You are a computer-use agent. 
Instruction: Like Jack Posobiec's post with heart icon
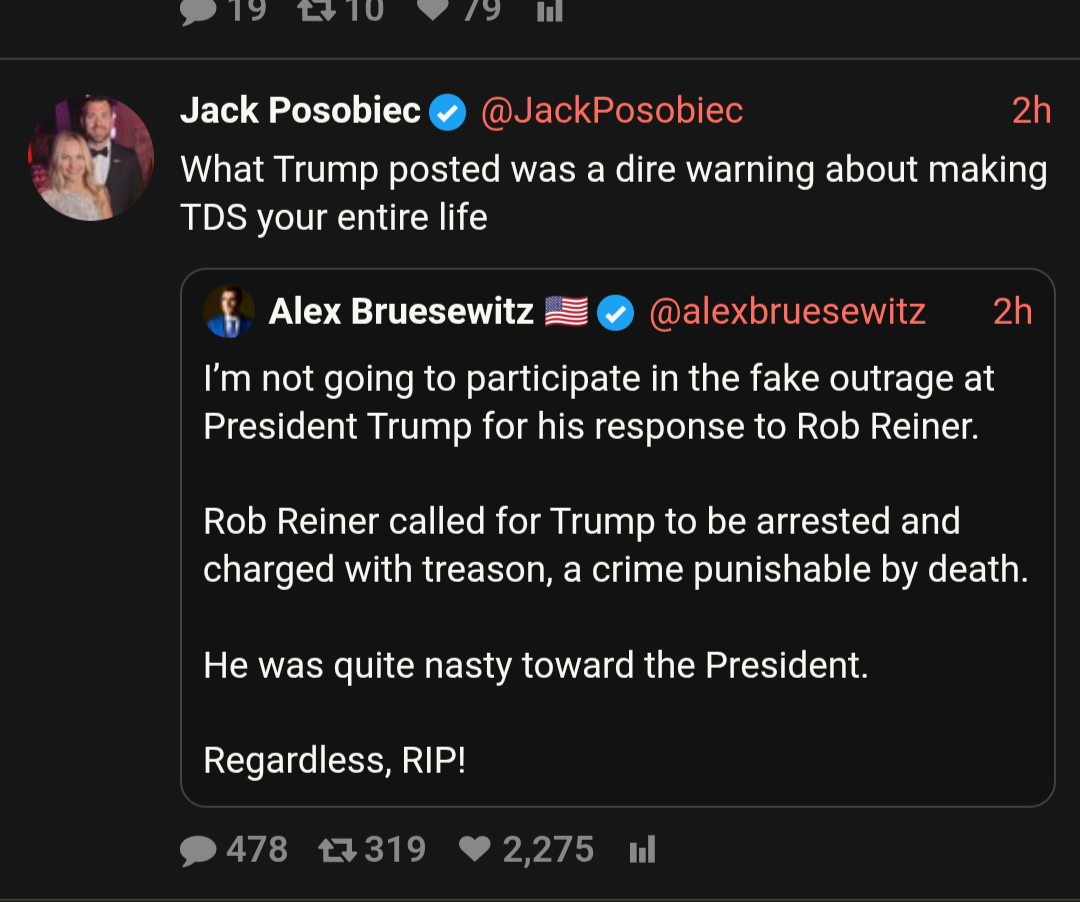(x=474, y=850)
